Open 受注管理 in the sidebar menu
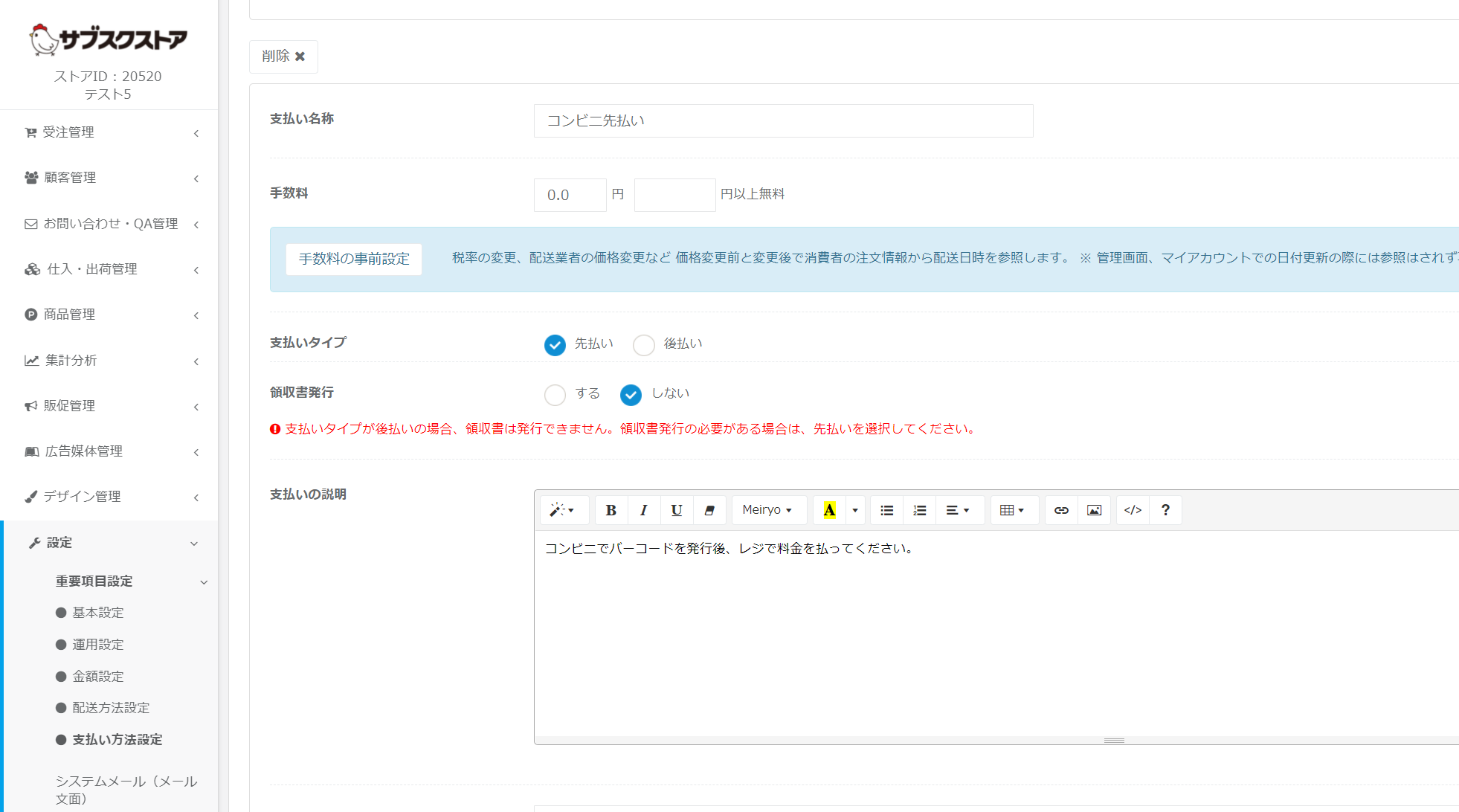The height and width of the screenshot is (812, 1459). 68,132
